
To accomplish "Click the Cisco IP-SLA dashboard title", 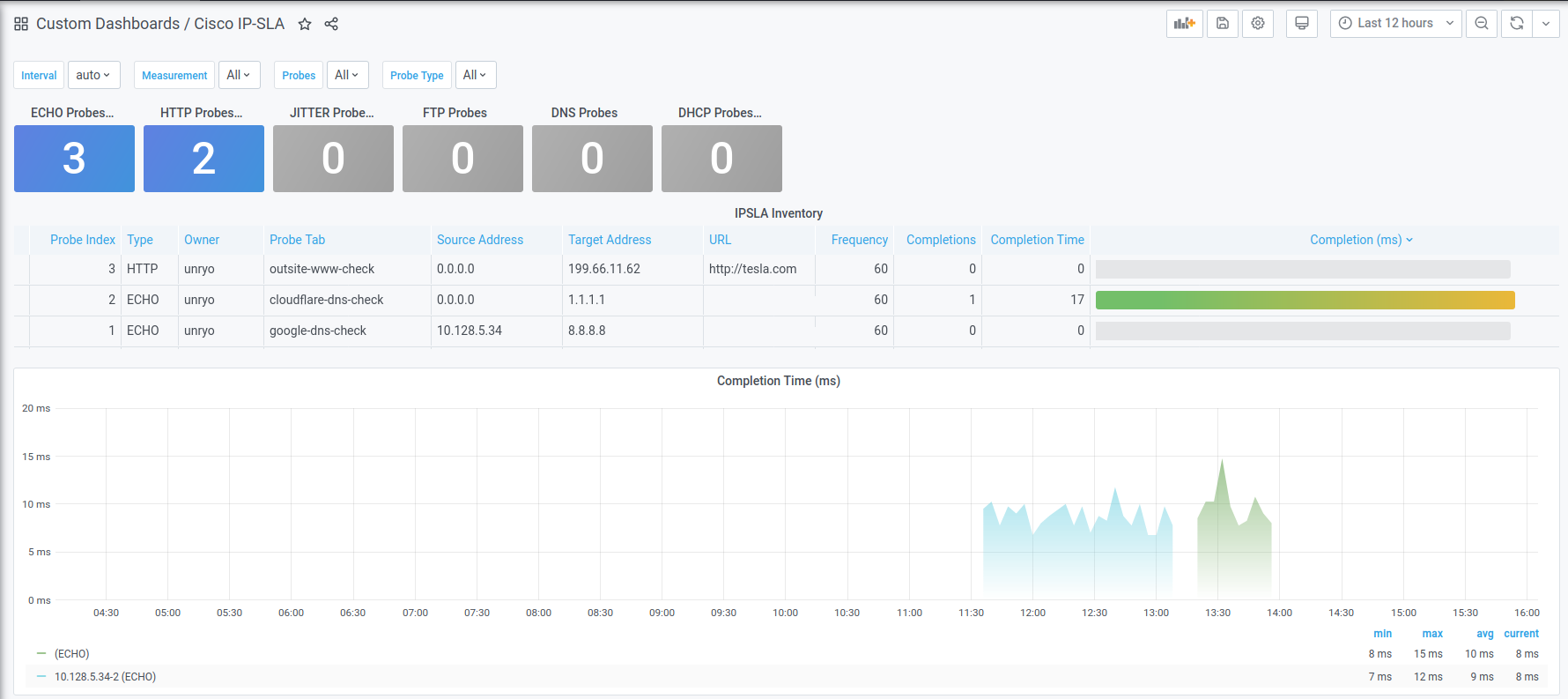I will (239, 24).
